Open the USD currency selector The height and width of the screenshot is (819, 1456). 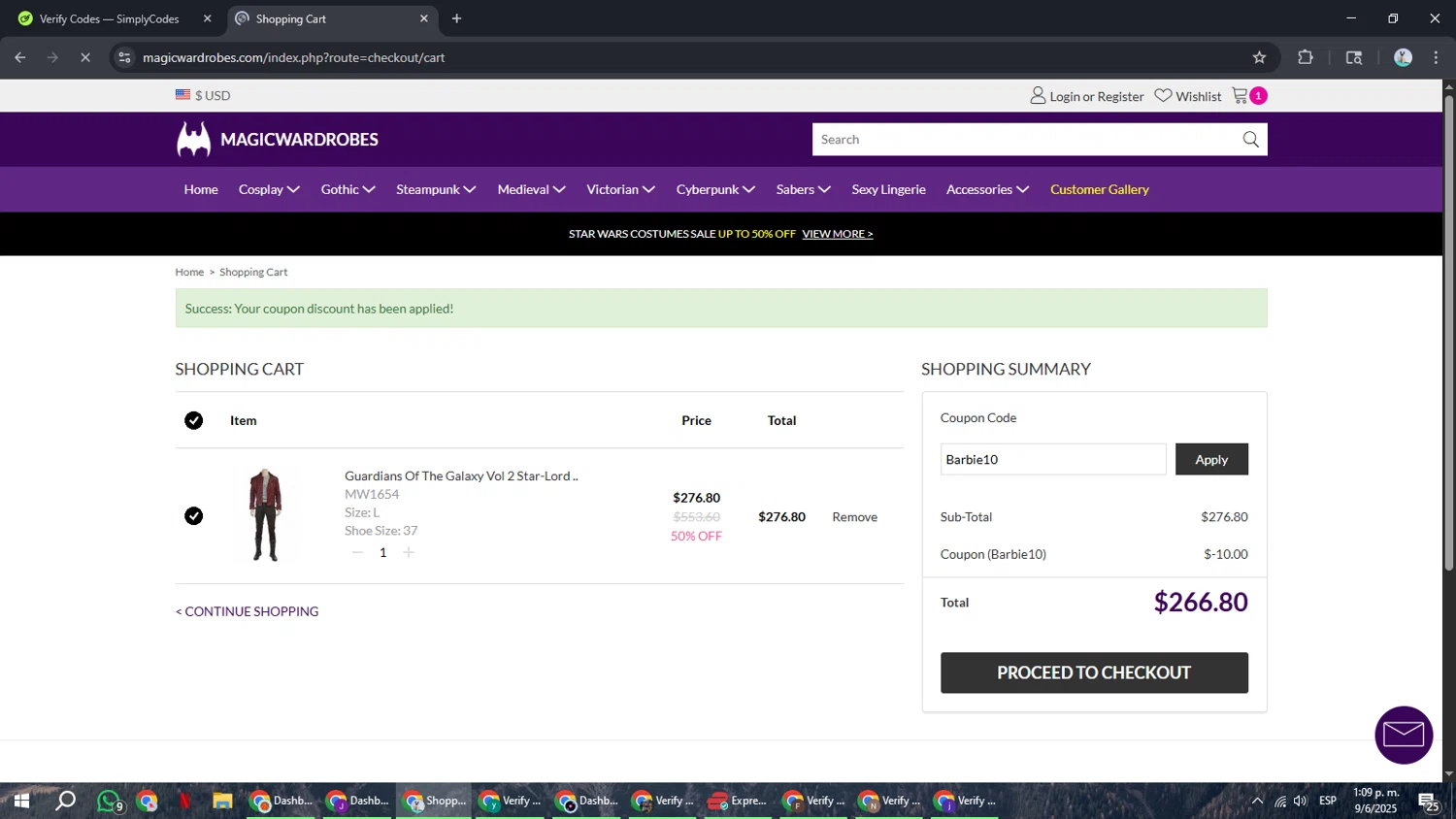click(203, 95)
